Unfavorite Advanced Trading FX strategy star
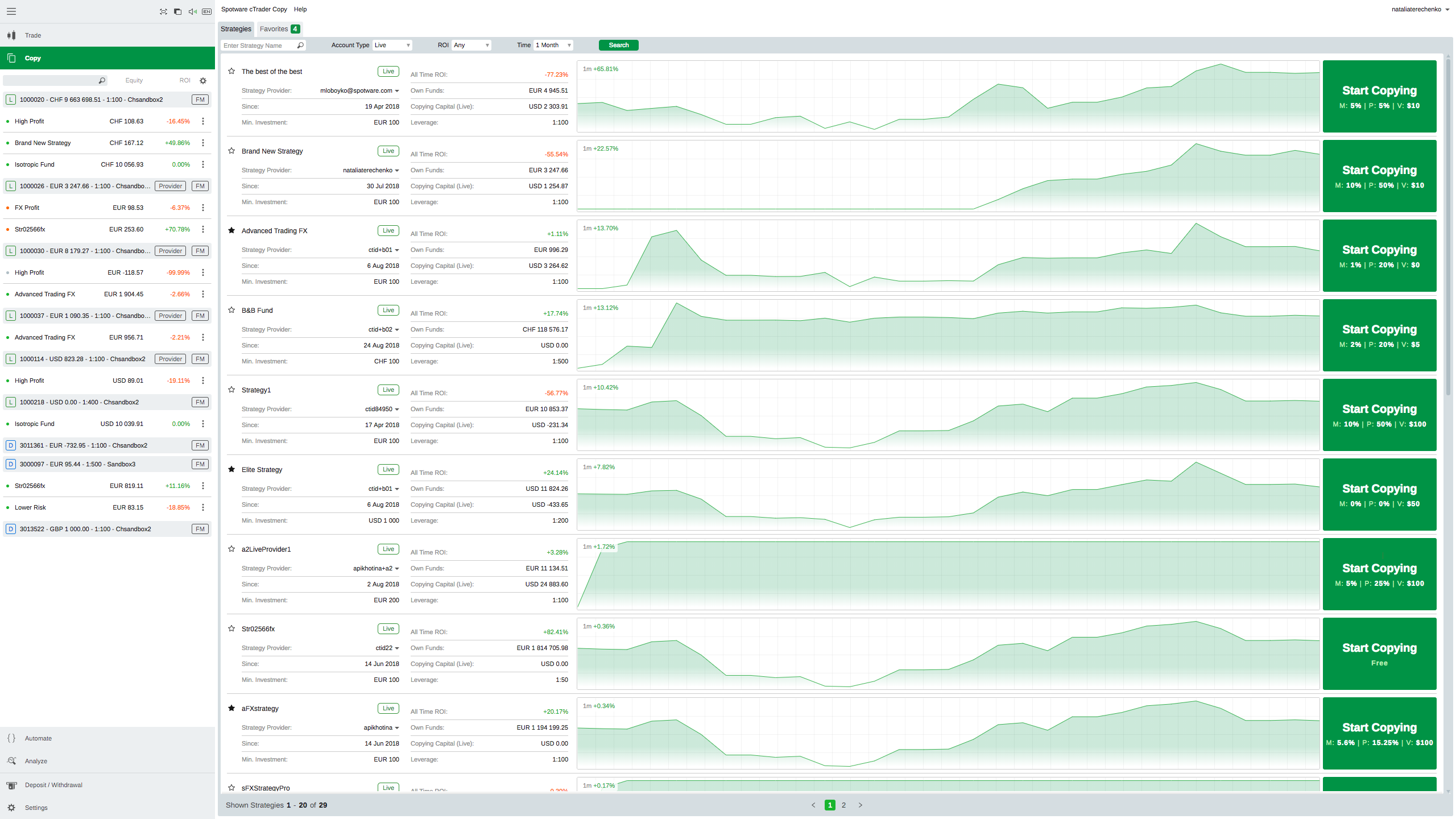The width and height of the screenshot is (1456, 819). click(x=231, y=230)
